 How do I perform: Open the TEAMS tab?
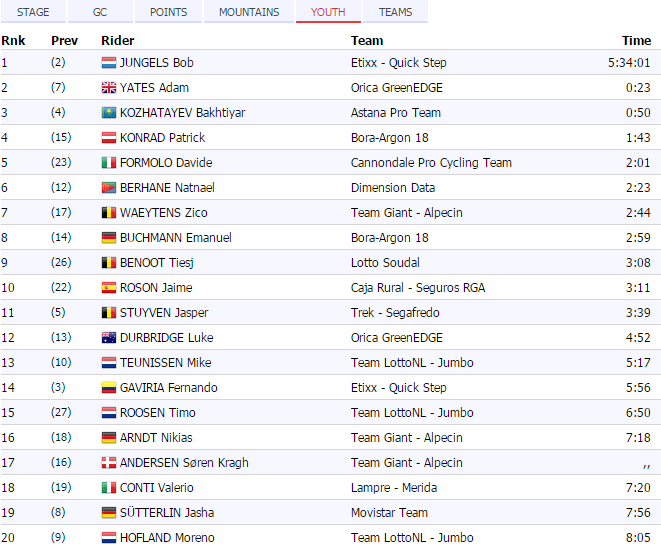(395, 12)
